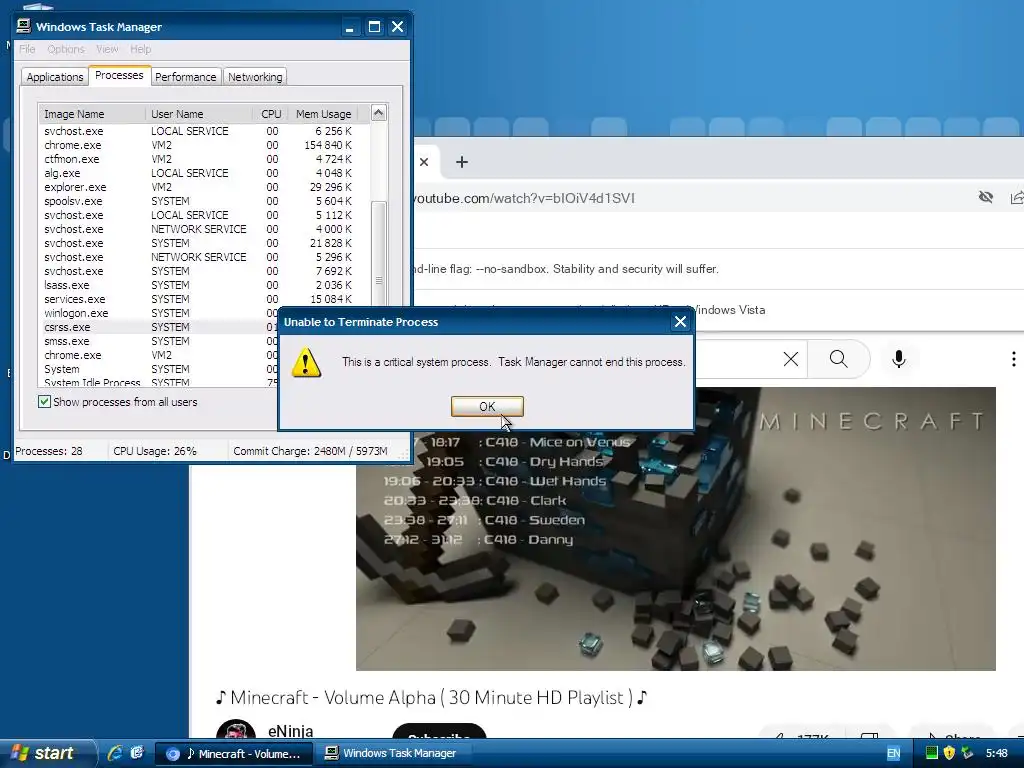Click the EN language bar indicator
The height and width of the screenshot is (768, 1024).
pos(893,753)
